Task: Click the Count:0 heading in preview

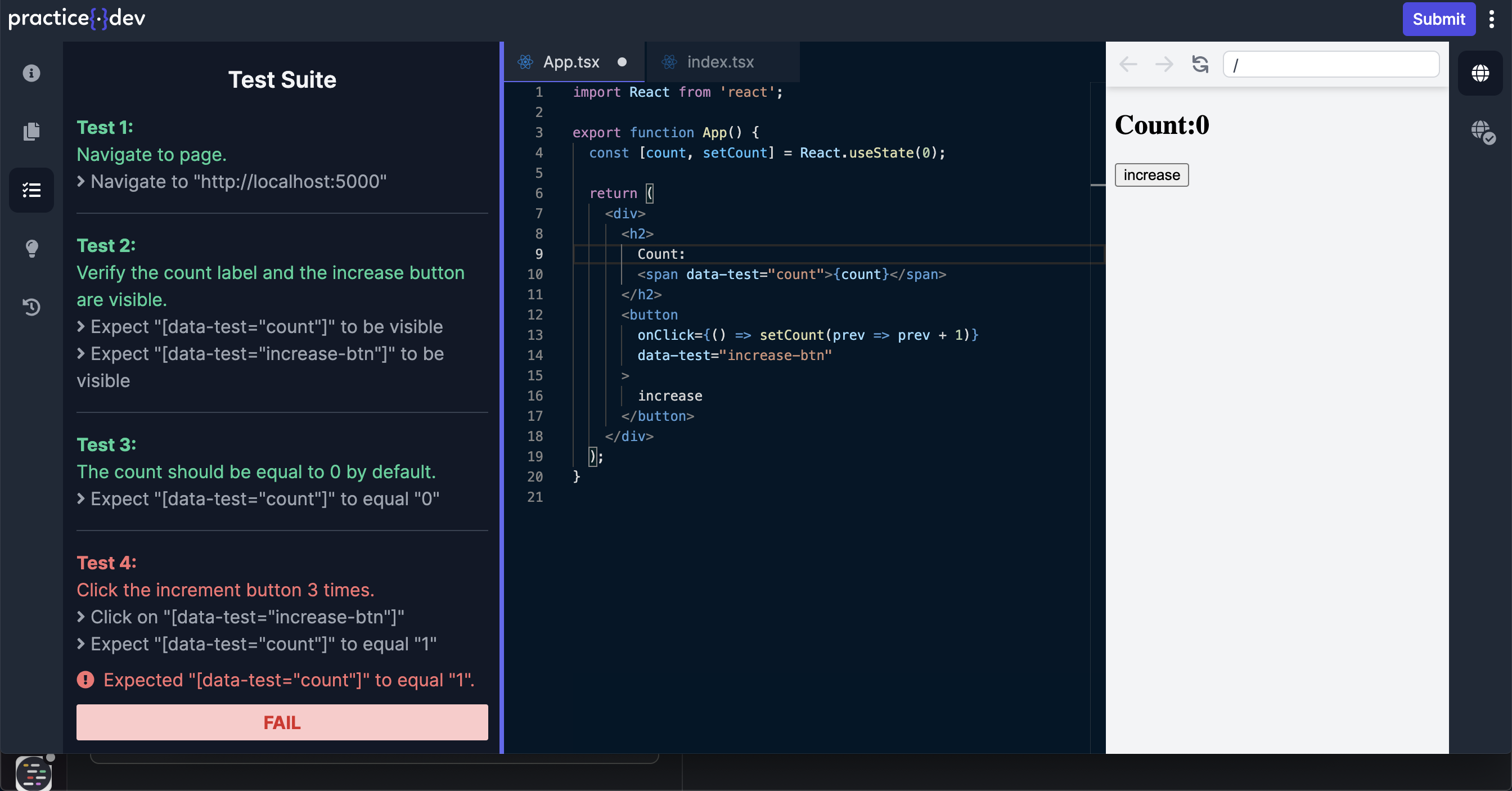Action: point(1162,125)
